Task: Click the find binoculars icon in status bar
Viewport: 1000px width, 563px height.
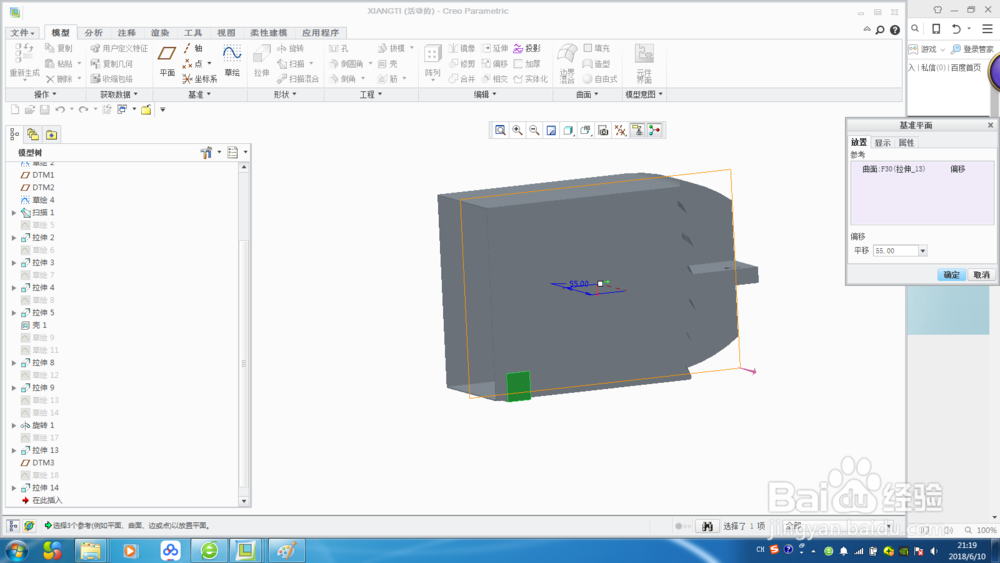Action: (x=707, y=526)
